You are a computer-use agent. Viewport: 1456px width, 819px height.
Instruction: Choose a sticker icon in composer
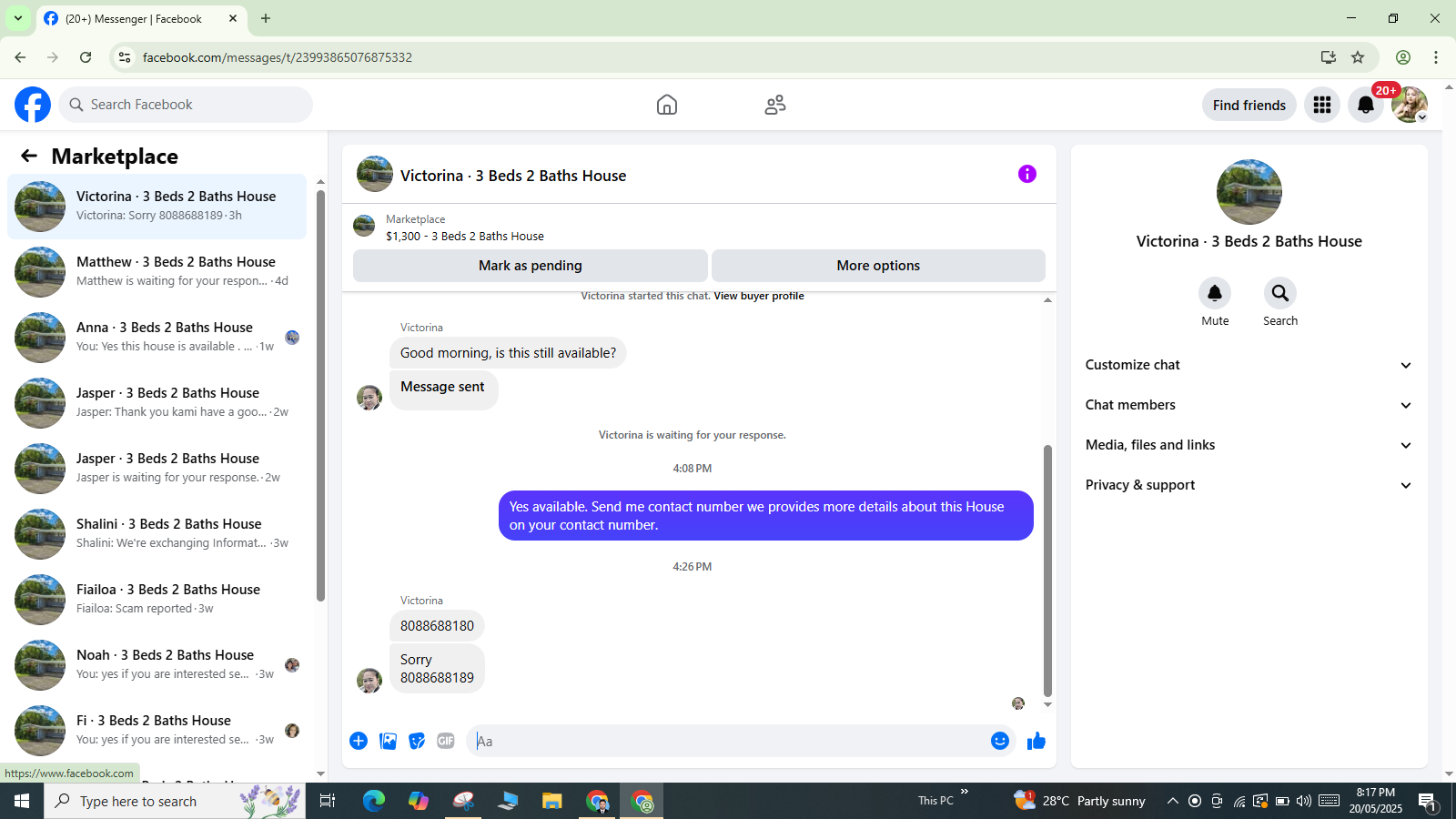[417, 741]
